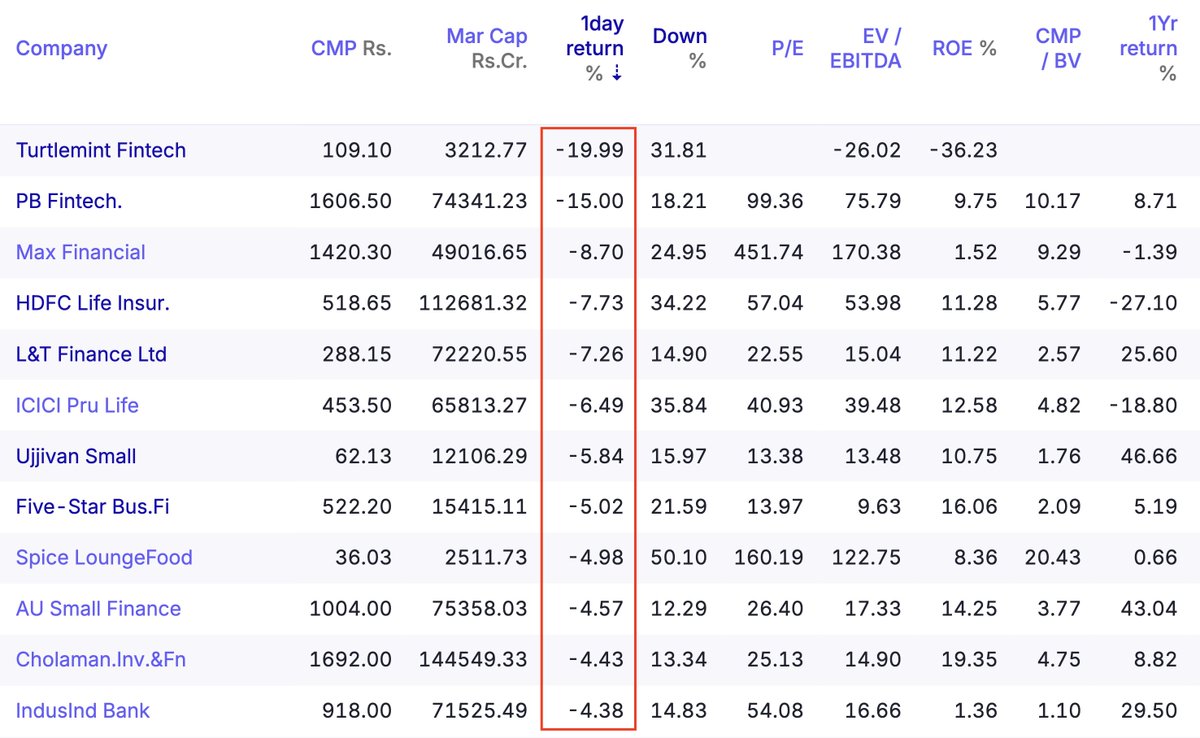The width and height of the screenshot is (1200, 738).
Task: Click IndusInd Bank 1day return -4.38
Action: [596, 711]
